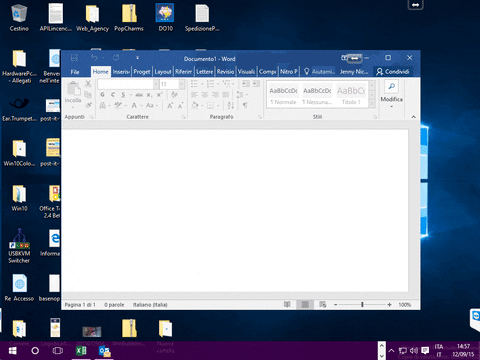Switch to Read Mode view icon

(287, 304)
